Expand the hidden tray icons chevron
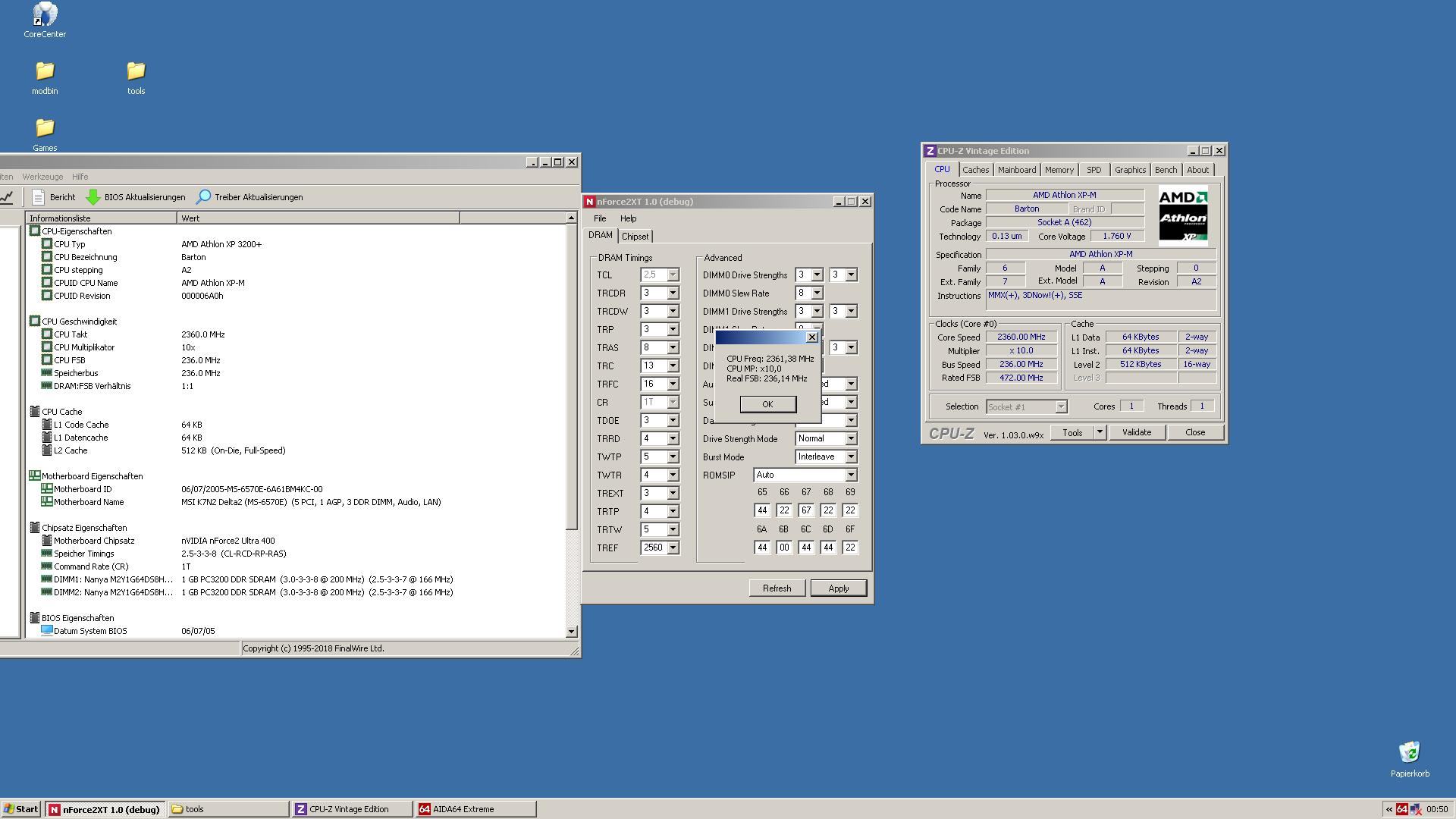 tap(1389, 809)
